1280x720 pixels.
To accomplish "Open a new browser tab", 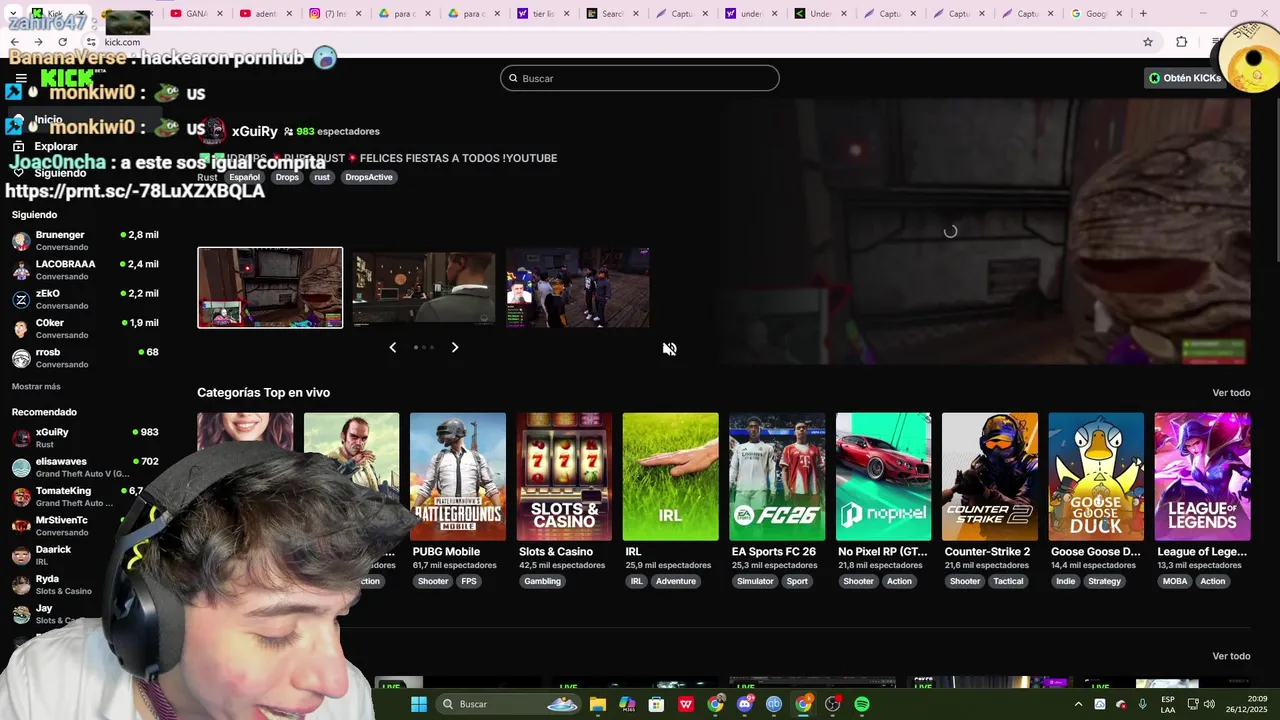I will pos(1143,14).
